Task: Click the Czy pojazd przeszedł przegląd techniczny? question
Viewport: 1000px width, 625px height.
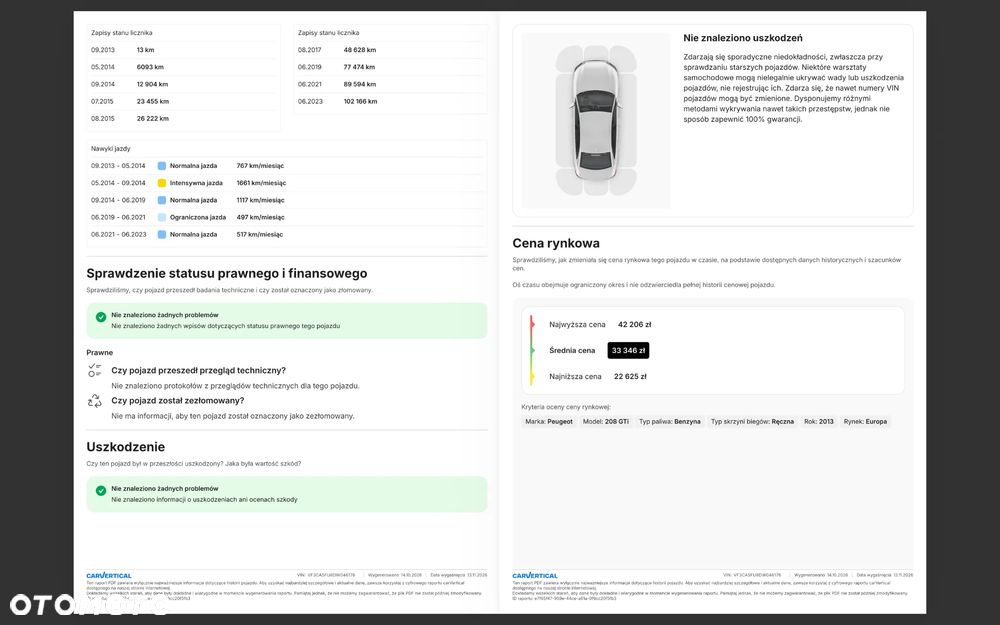Action: point(198,371)
